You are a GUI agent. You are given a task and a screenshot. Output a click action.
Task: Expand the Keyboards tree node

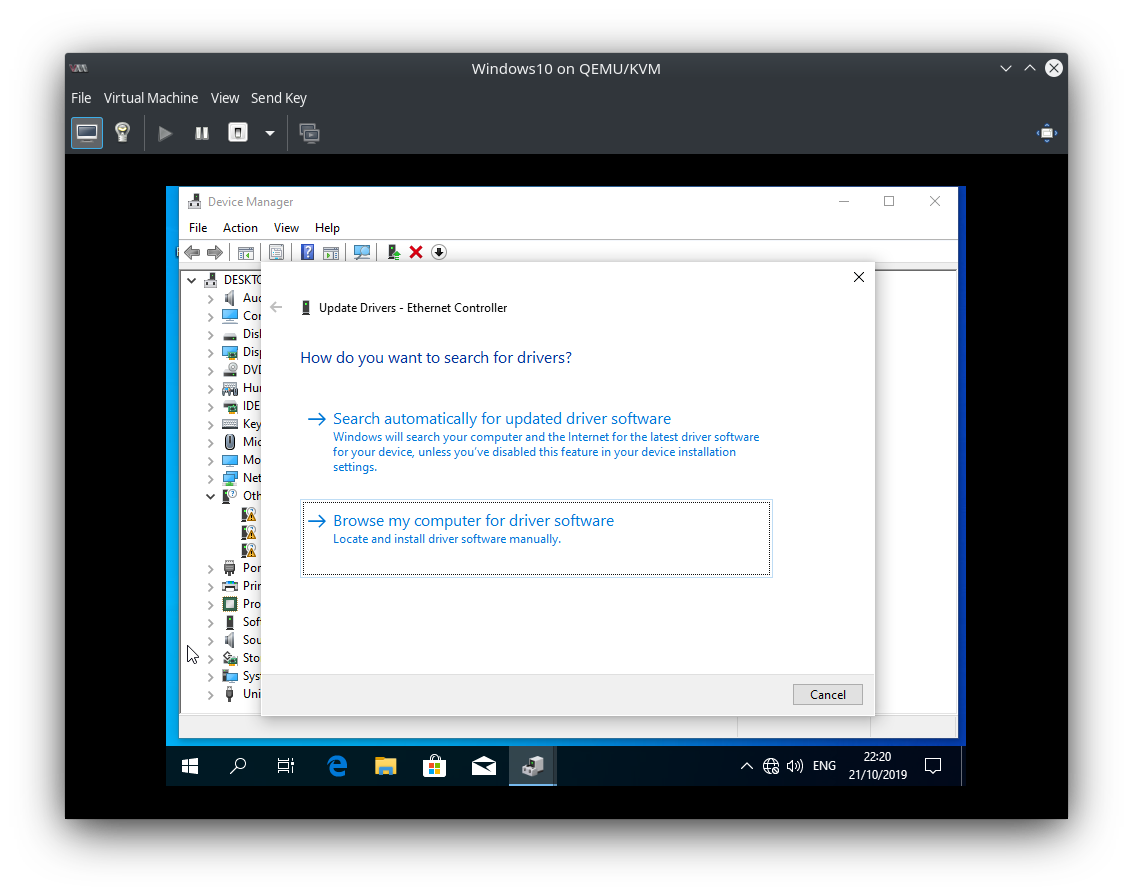(x=210, y=425)
